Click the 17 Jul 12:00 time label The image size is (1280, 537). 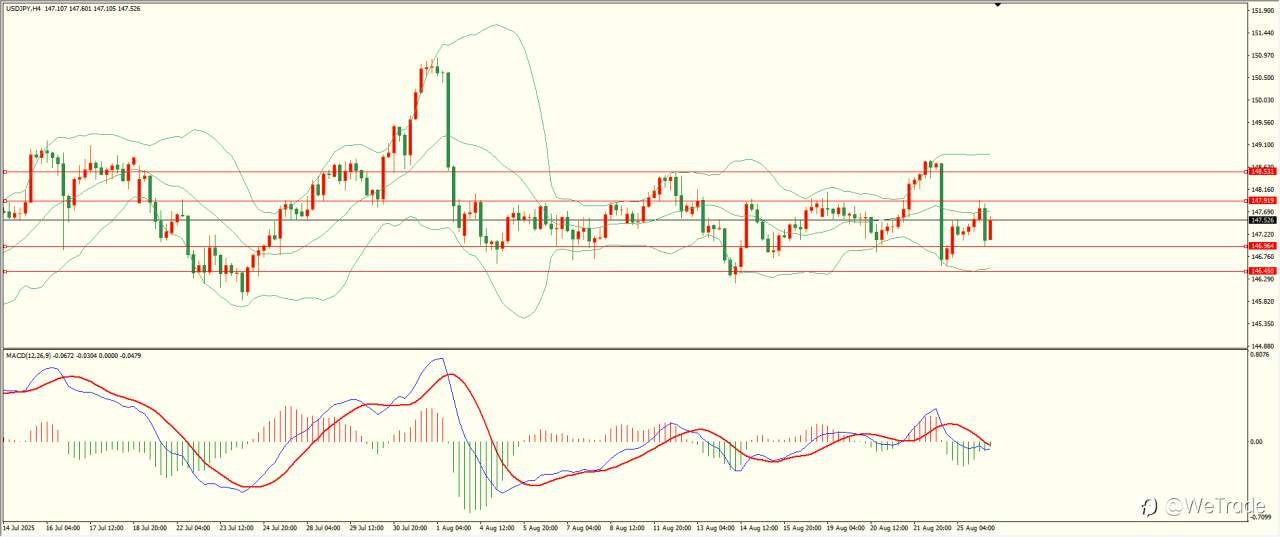(x=106, y=527)
